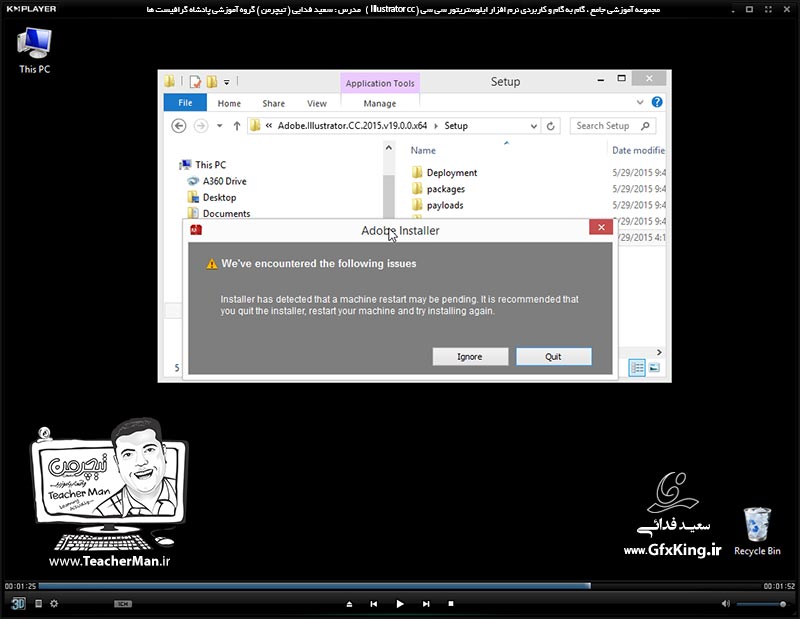
Task: Click Ignore in the Adobe Installer dialog
Action: pos(470,357)
